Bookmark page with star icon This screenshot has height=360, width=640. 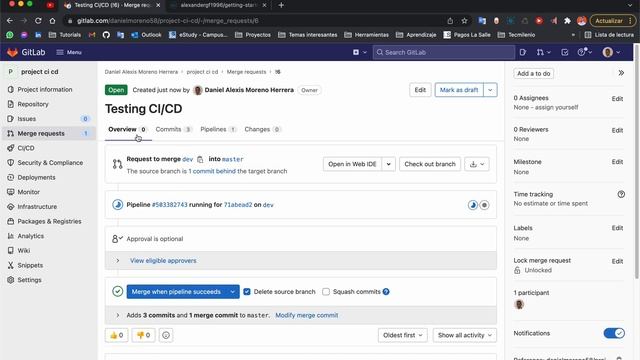click(x=464, y=20)
